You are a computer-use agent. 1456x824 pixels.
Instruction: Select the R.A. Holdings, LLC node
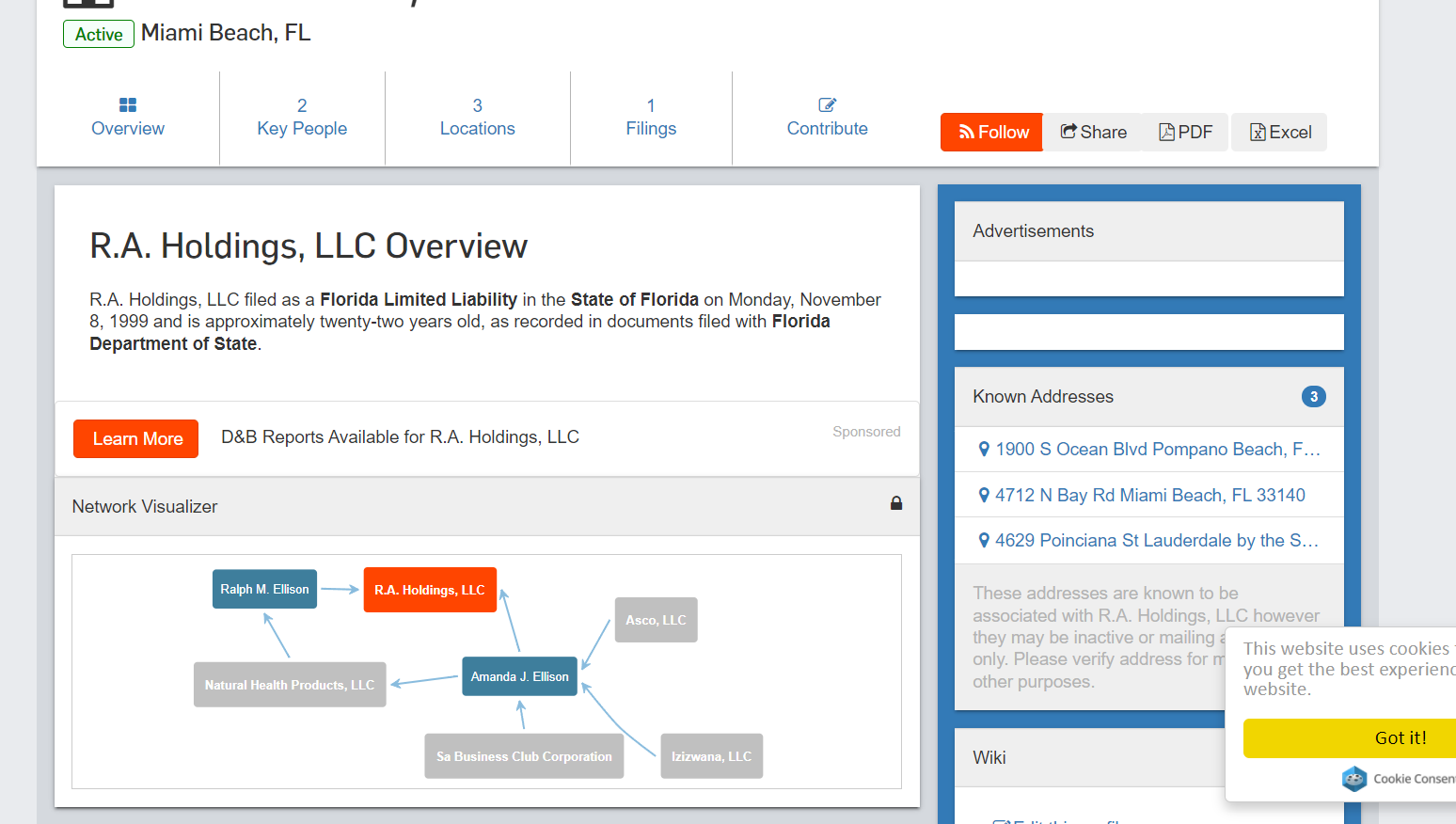(x=430, y=590)
